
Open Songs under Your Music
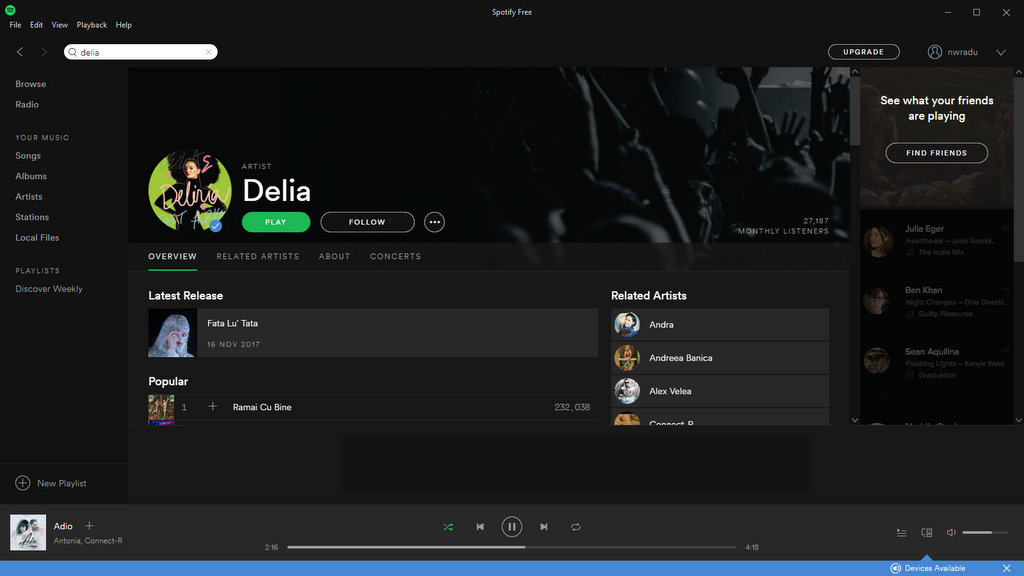tap(28, 155)
